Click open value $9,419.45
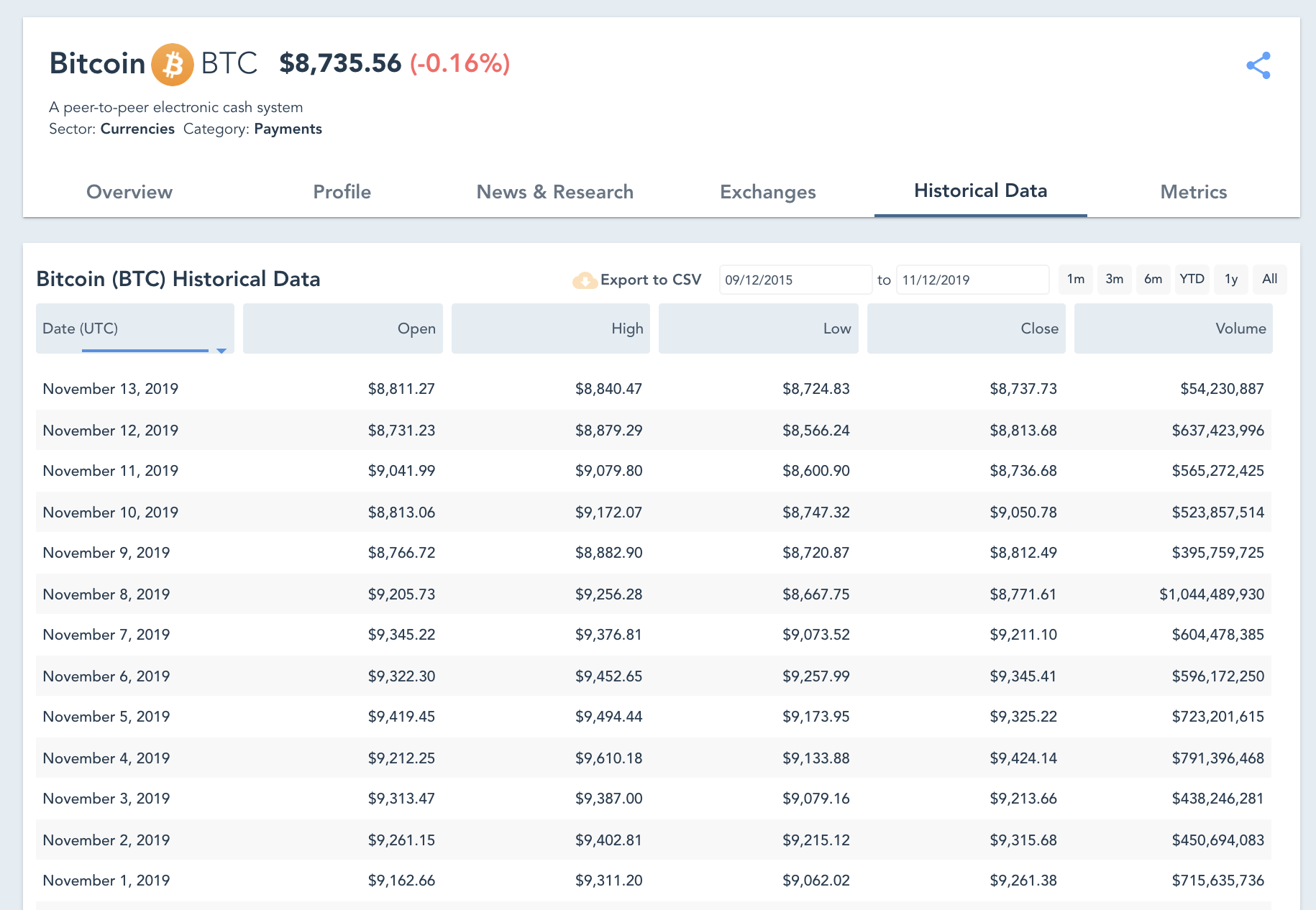Image resolution: width=1316 pixels, height=910 pixels. pos(401,717)
